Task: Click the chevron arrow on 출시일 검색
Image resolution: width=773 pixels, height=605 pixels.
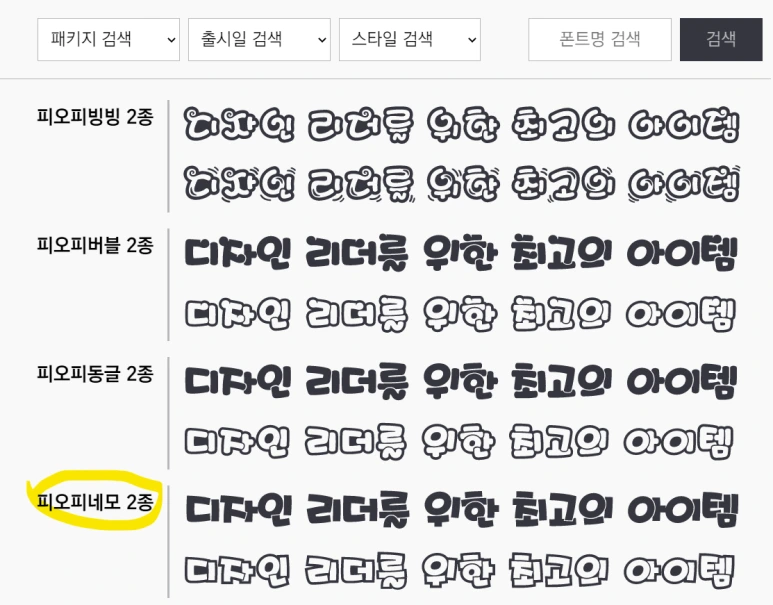Action: tap(322, 40)
